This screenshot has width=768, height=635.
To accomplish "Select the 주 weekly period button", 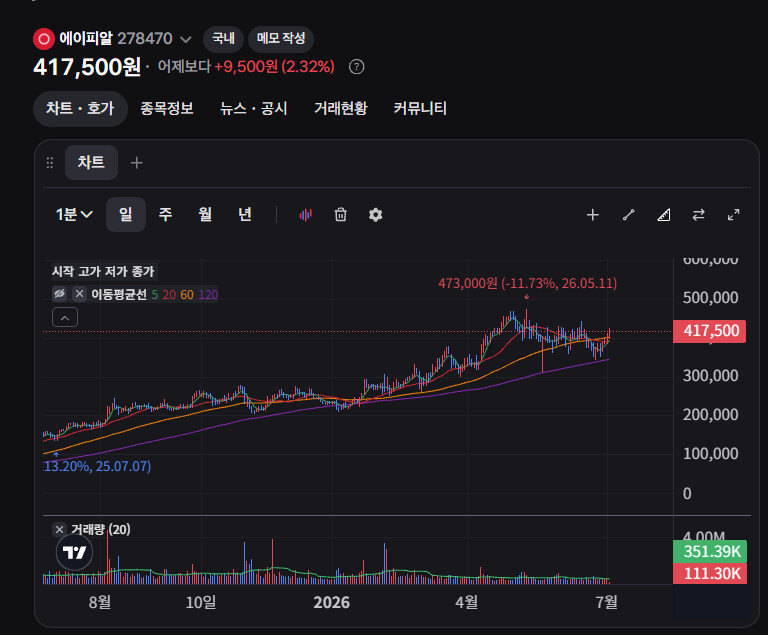I will click(165, 215).
